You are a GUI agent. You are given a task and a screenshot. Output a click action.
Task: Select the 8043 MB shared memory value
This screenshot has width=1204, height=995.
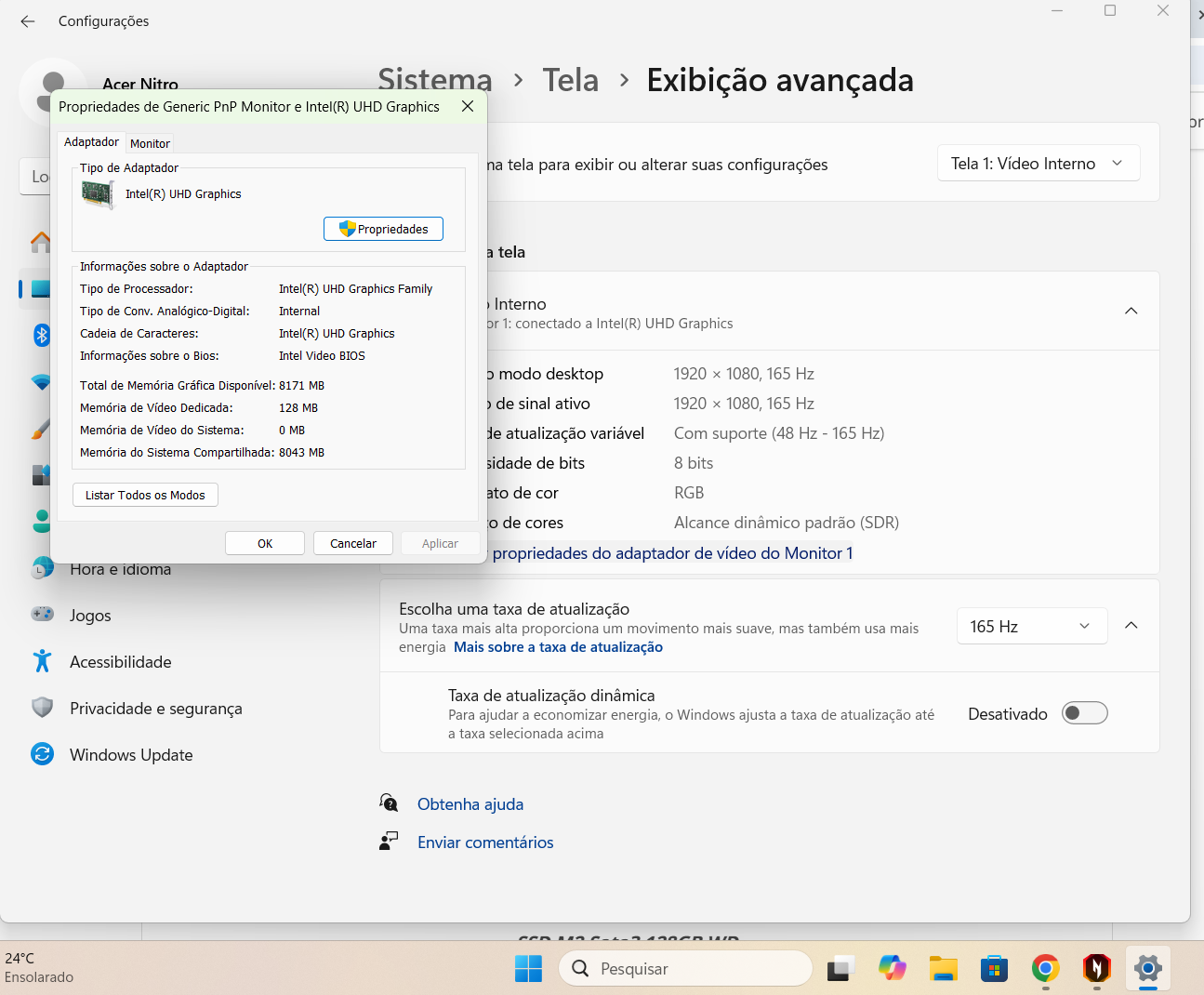[x=301, y=452]
